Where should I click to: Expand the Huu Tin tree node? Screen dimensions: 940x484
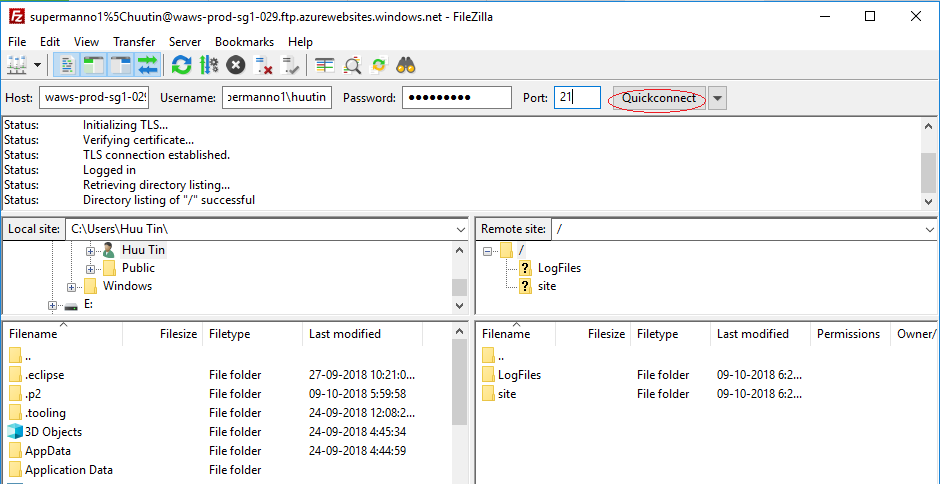pos(91,251)
